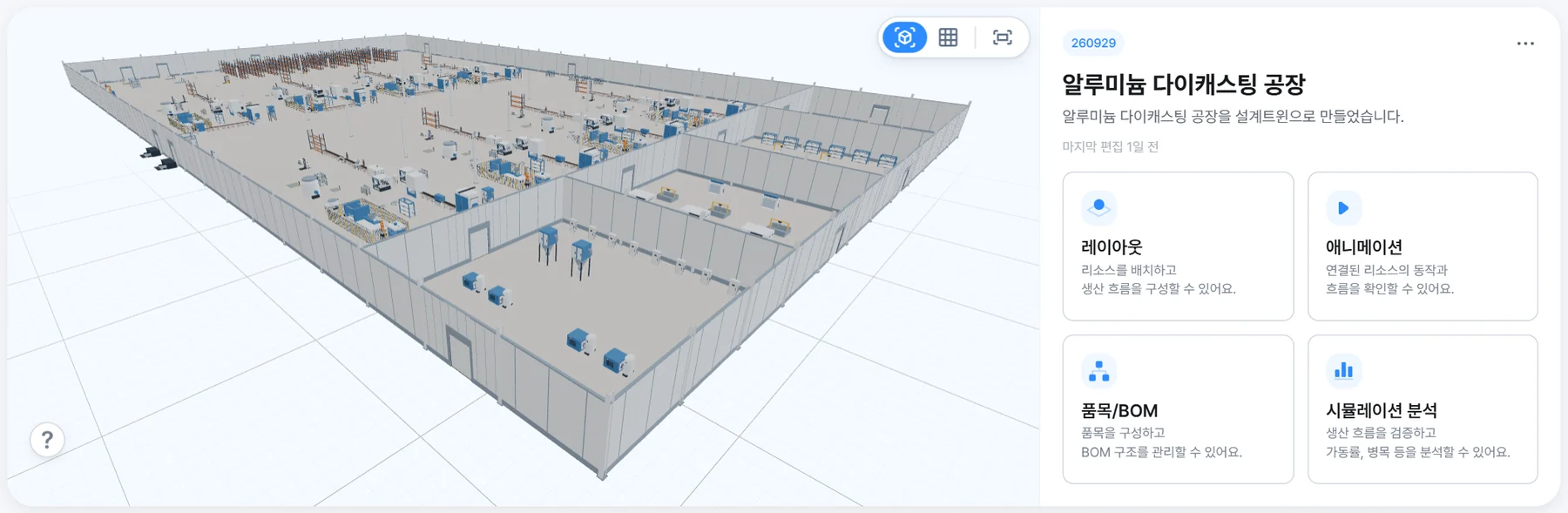Switch to the 2D grid view mode
This screenshot has width=1568, height=513.
coord(949,37)
